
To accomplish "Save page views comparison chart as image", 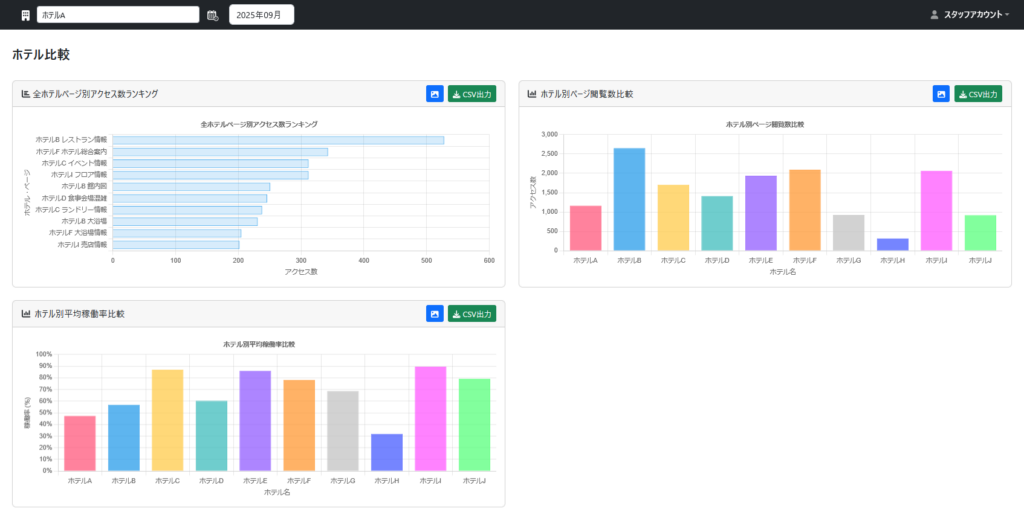I will point(941,94).
